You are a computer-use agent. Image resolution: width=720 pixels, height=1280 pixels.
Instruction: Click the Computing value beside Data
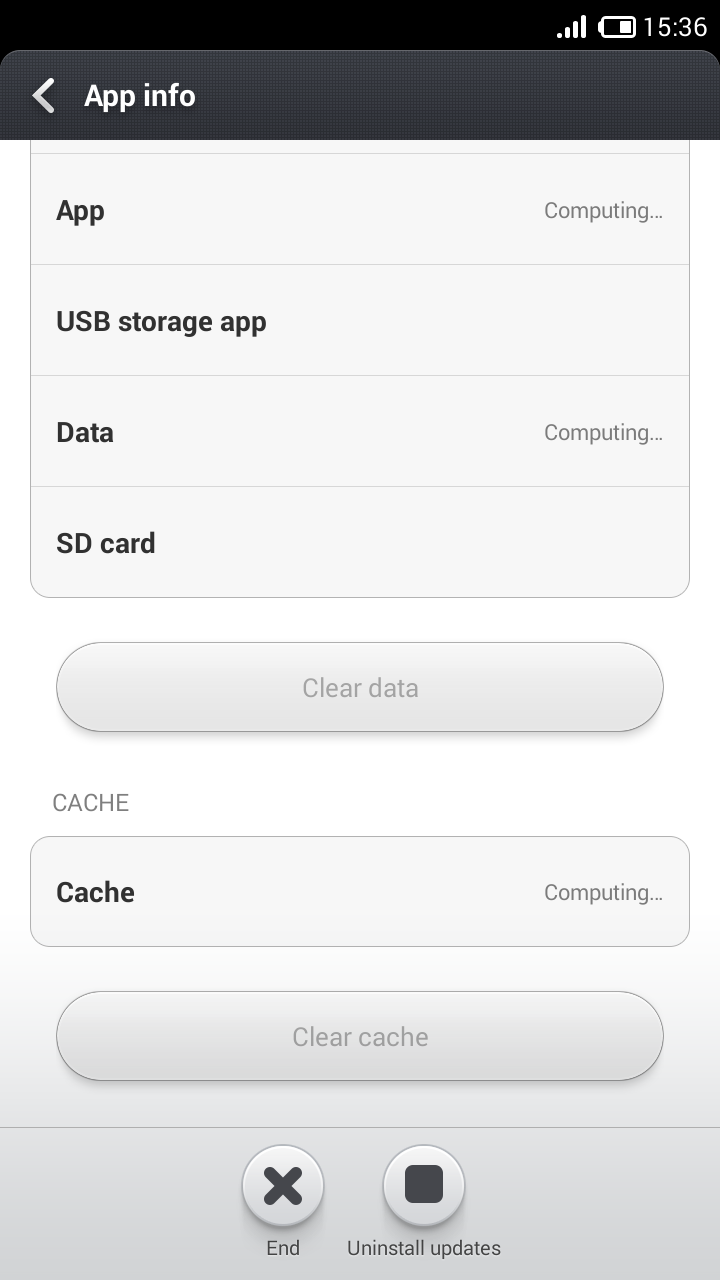(603, 433)
